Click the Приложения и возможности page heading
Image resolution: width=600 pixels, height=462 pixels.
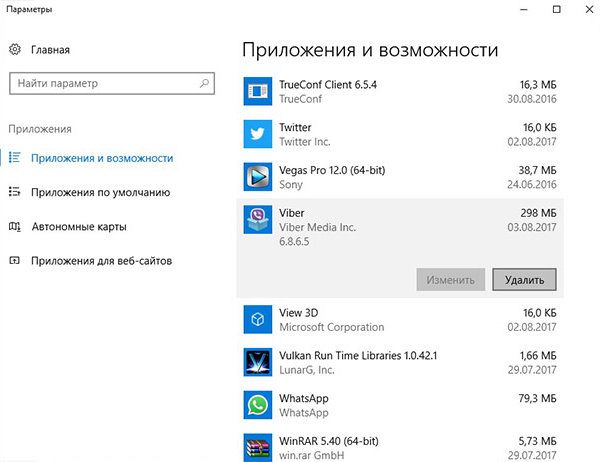(x=370, y=50)
